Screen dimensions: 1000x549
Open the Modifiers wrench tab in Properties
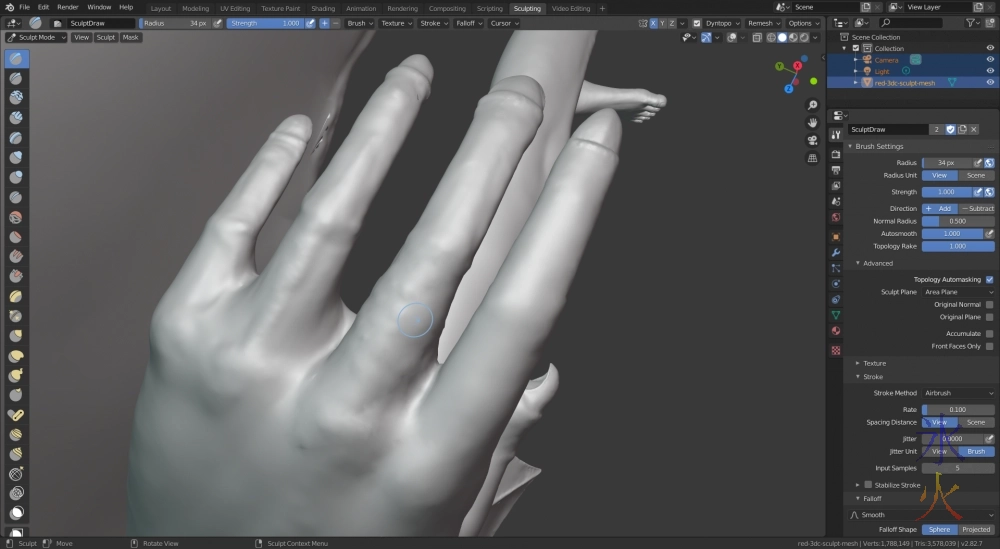[836, 252]
